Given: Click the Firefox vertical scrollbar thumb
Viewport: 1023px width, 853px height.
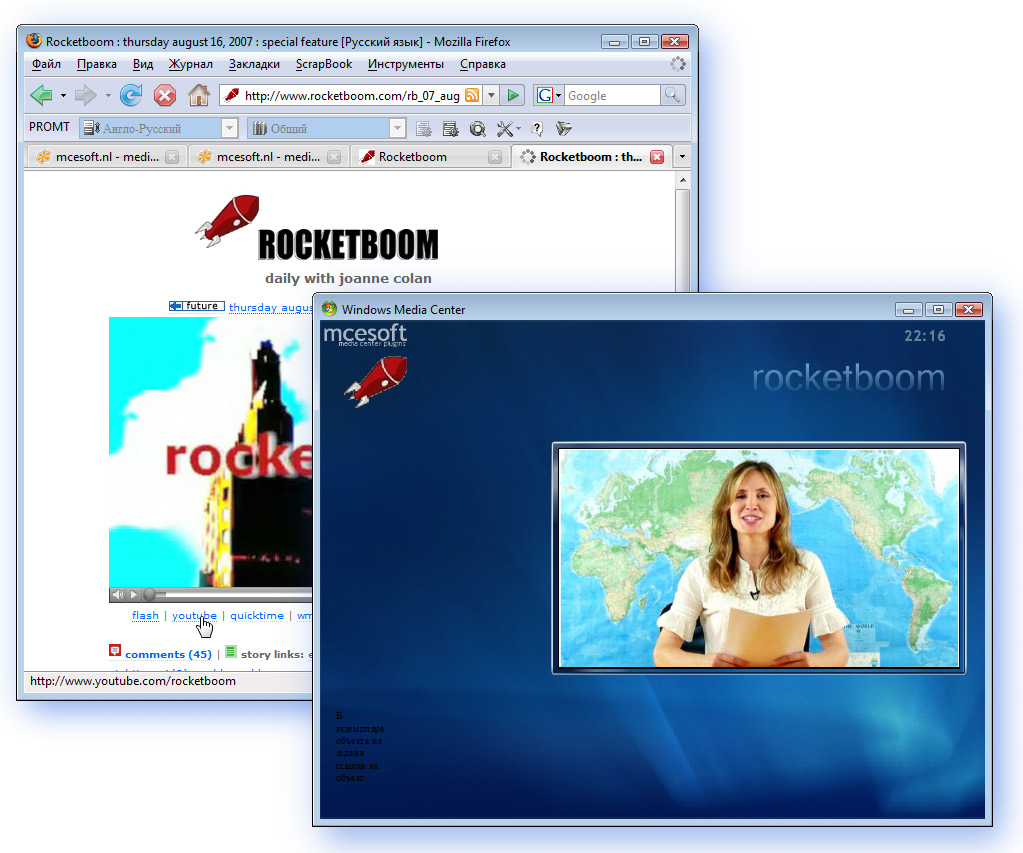Looking at the screenshot, I should (x=682, y=240).
